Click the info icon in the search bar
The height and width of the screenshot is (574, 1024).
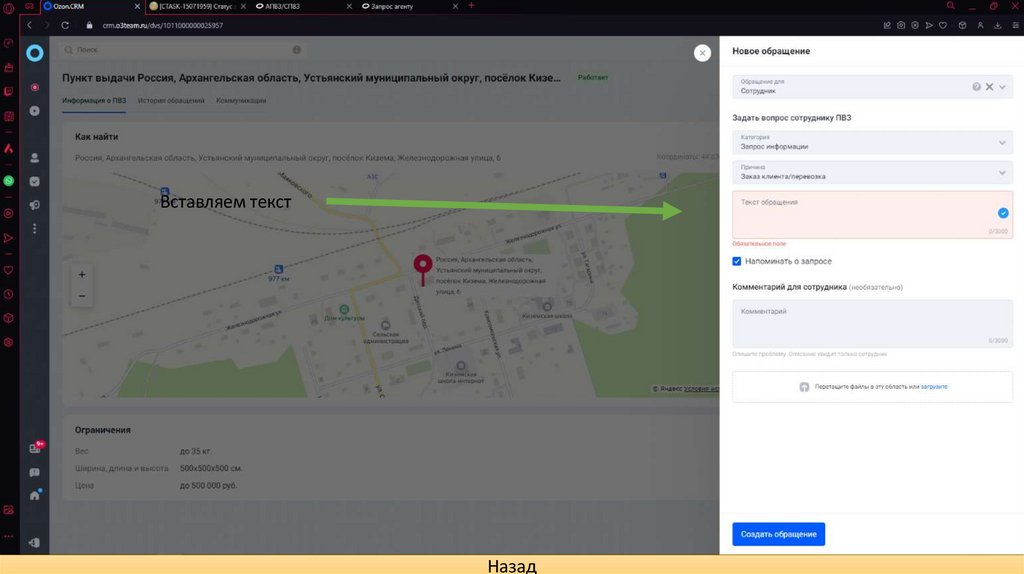pos(296,50)
